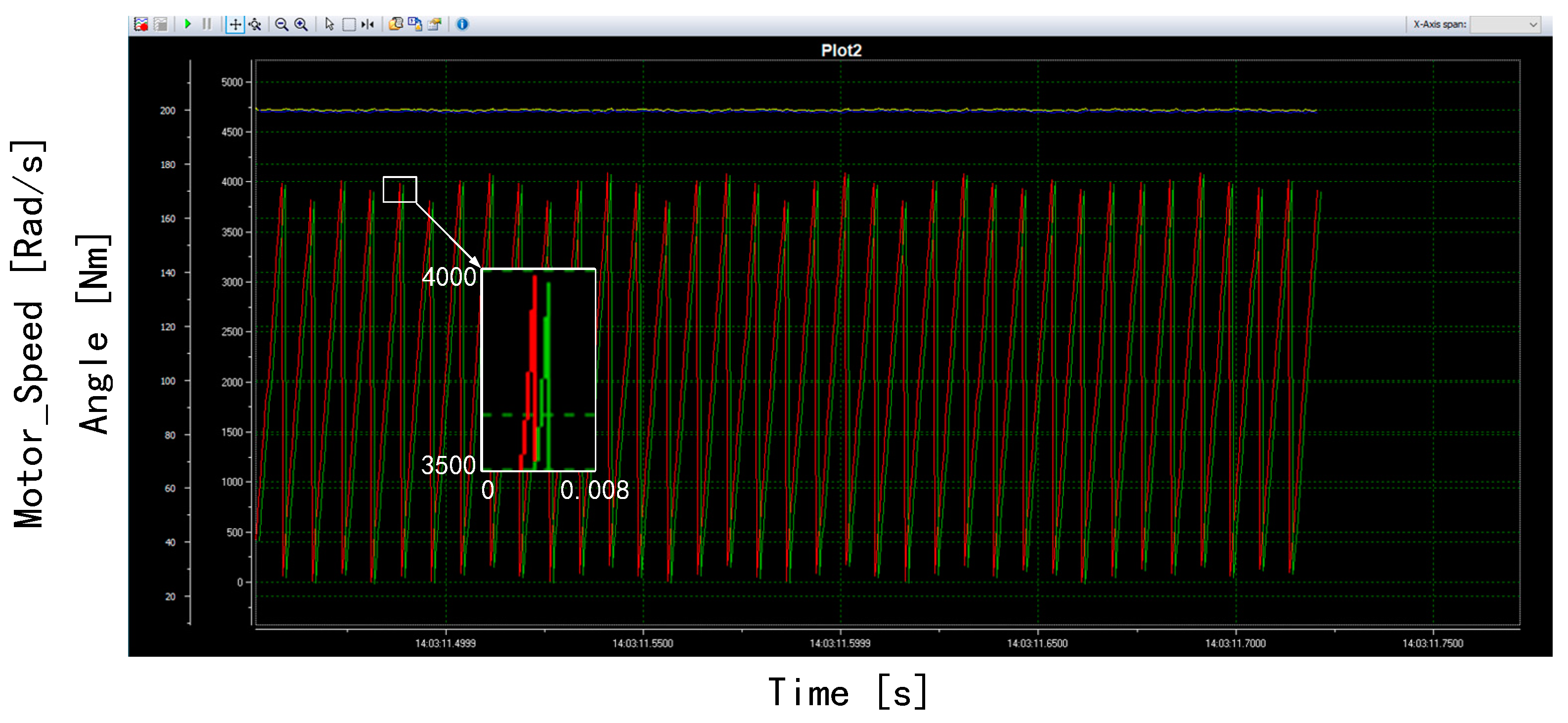Click the cursor marker tool icon
1568x723 pixels.
[x=368, y=24]
